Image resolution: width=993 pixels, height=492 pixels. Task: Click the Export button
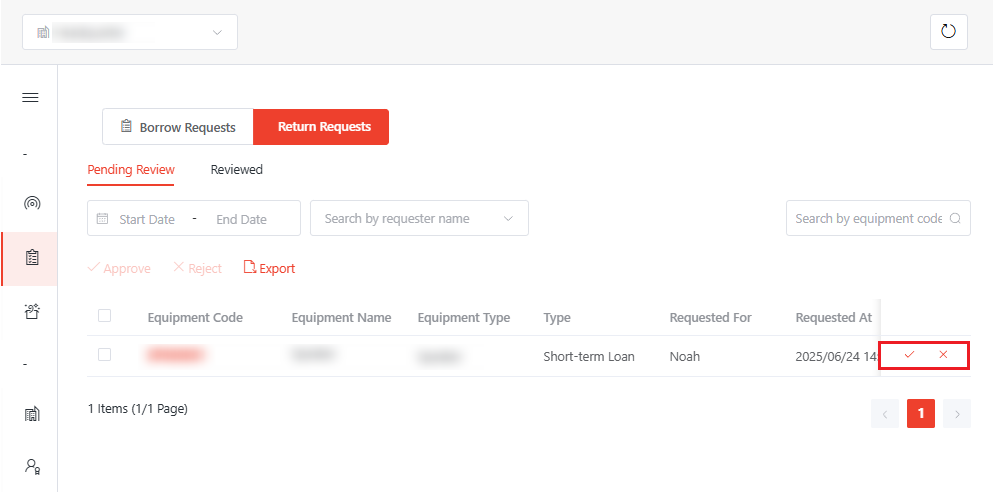(x=270, y=268)
